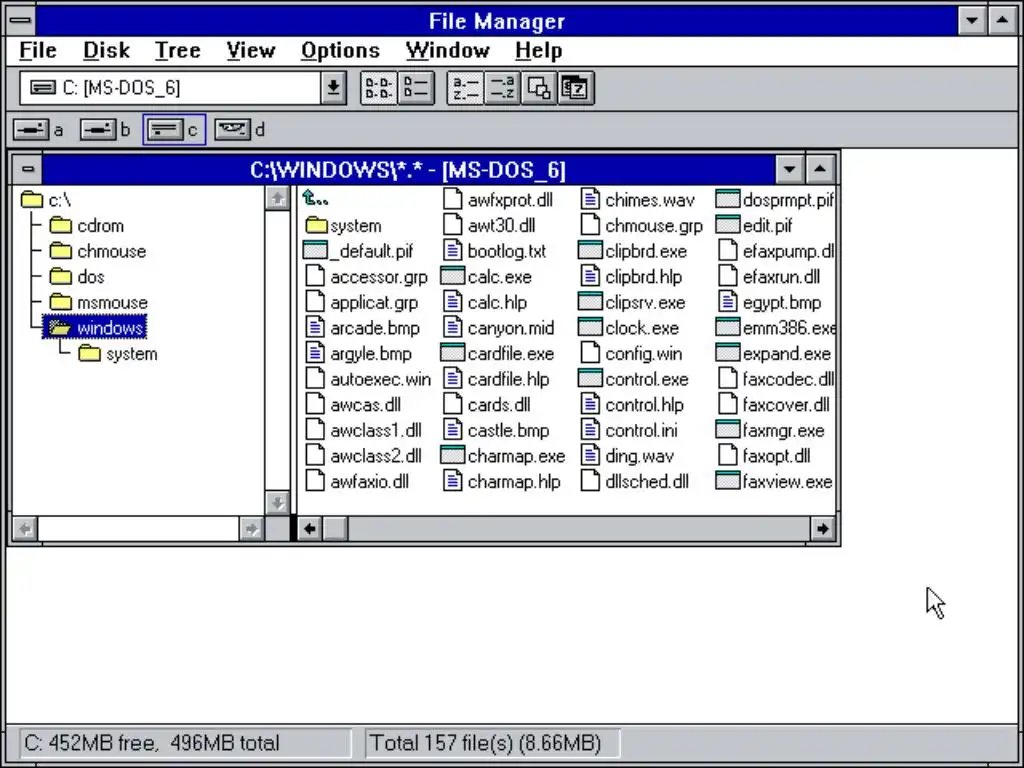Click the up-directory arrow icon
The width and height of the screenshot is (1024, 768).
[315, 199]
